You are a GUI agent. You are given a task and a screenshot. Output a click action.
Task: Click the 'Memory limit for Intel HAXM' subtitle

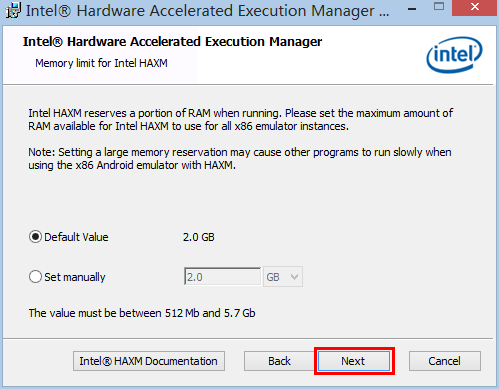click(x=101, y=63)
